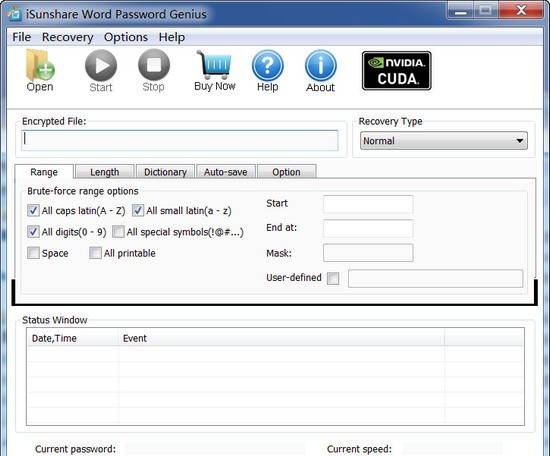The height and width of the screenshot is (456, 550).
Task: Expand the Recovery Type dropdown
Action: [444, 141]
